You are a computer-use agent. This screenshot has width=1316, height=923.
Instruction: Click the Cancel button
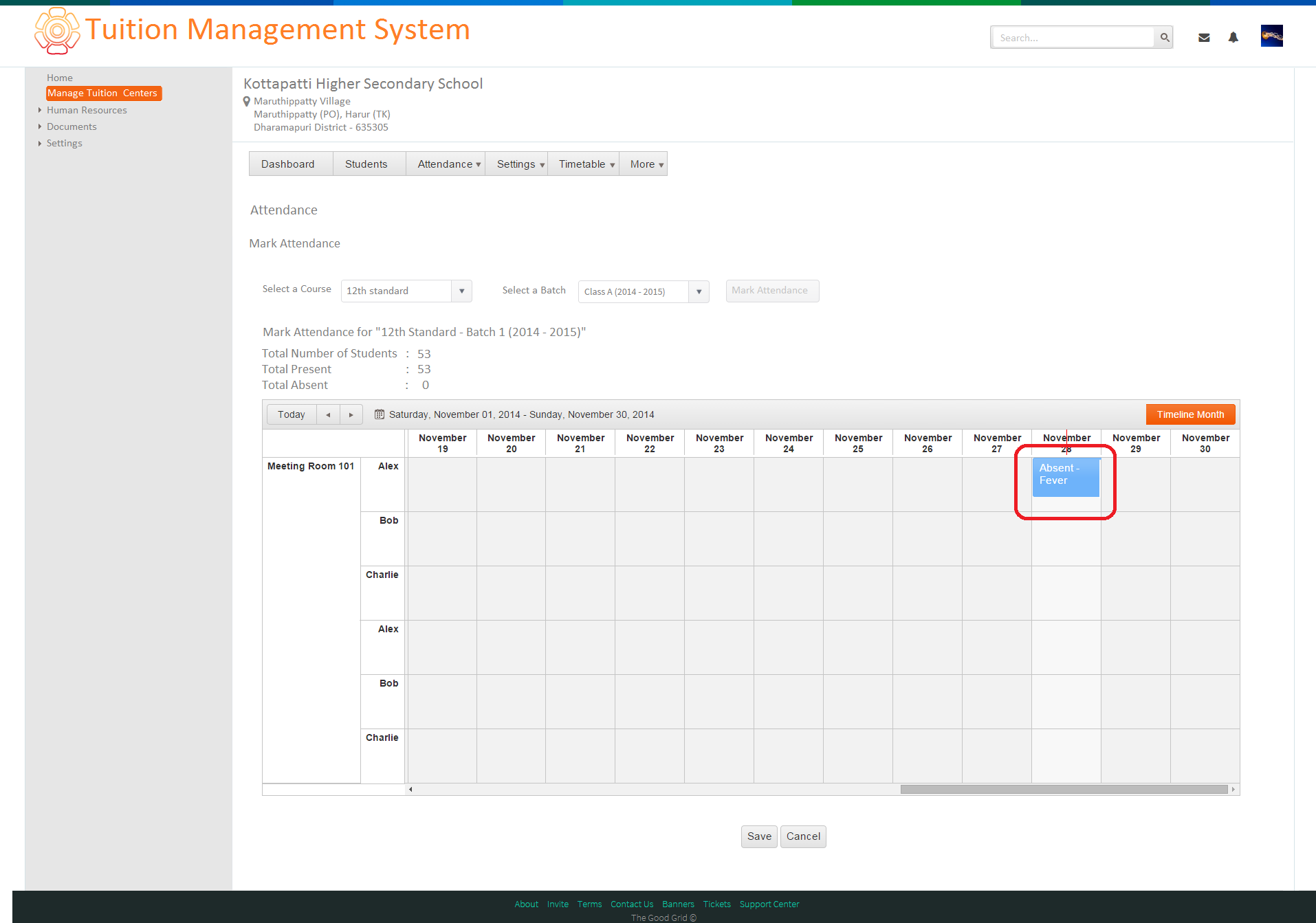[x=803, y=836]
